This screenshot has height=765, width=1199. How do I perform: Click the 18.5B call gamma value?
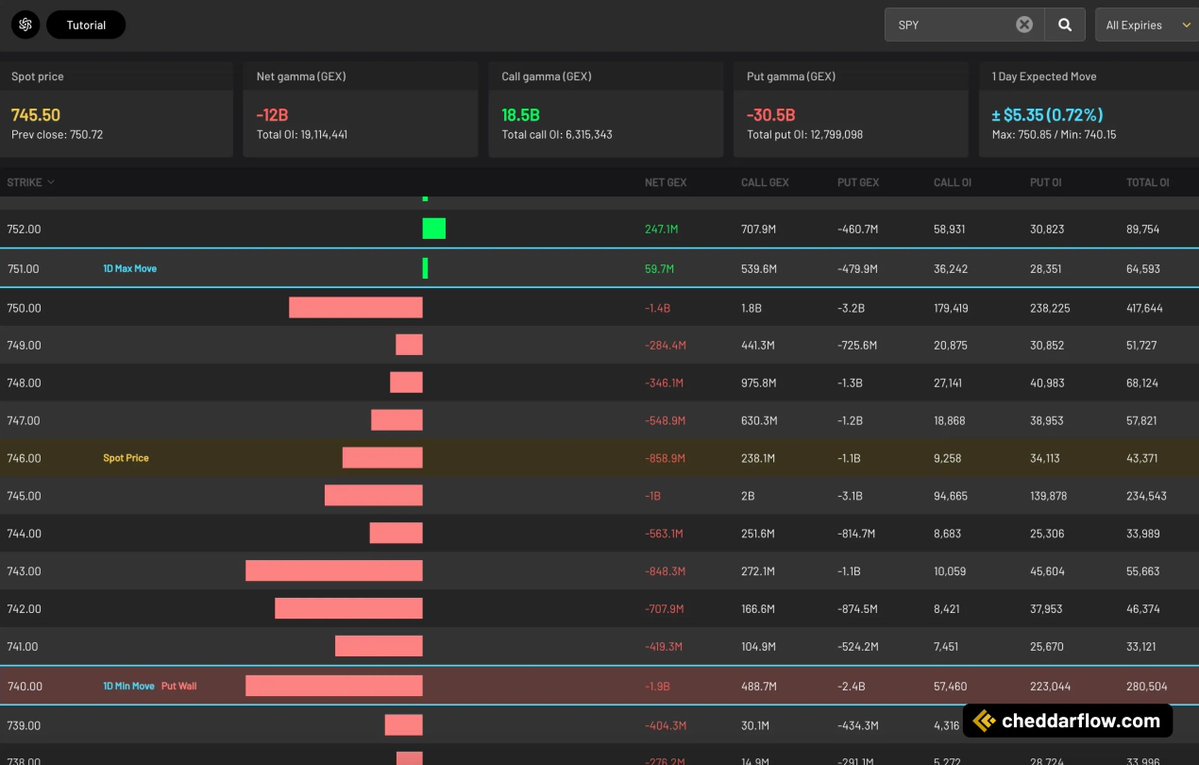[x=521, y=115]
